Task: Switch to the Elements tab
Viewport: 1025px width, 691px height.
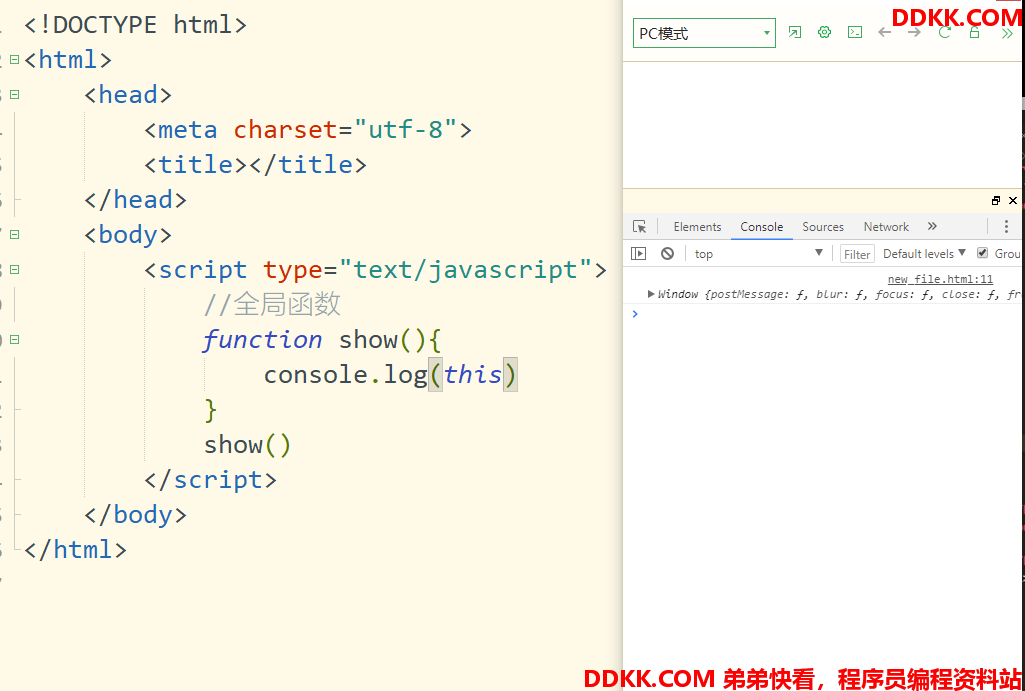Action: 697,227
